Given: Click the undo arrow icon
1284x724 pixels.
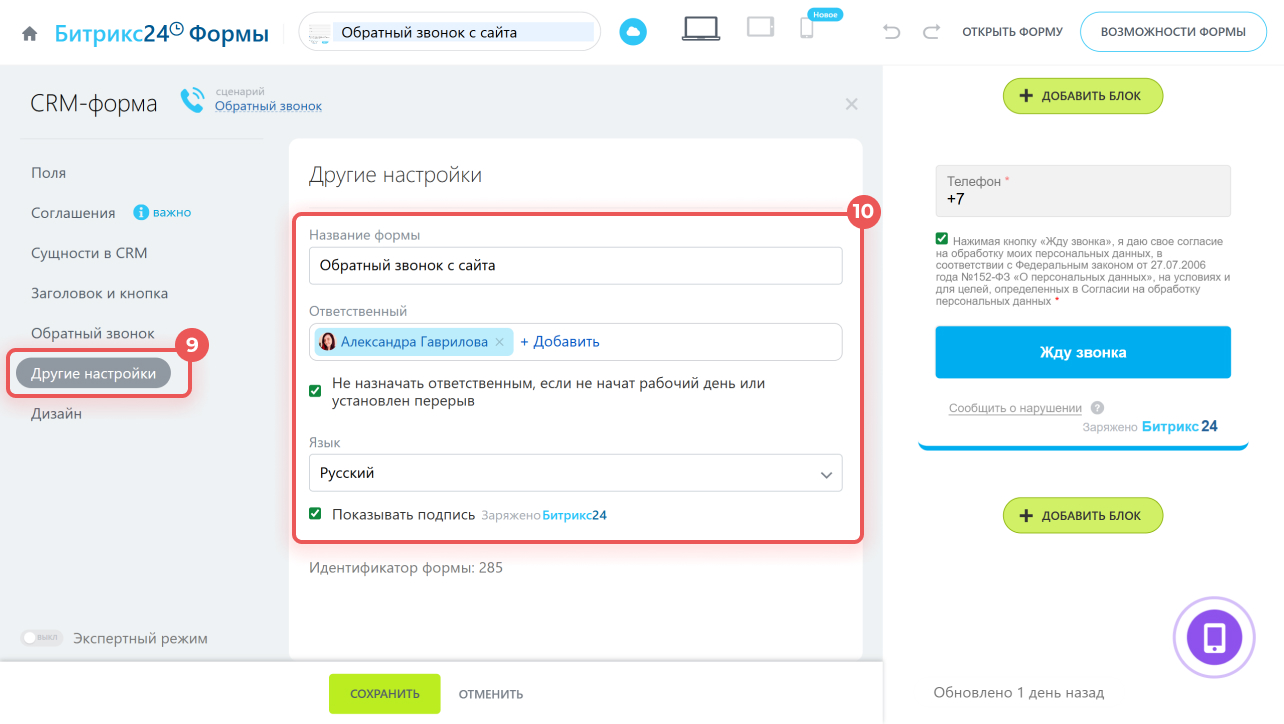Looking at the screenshot, I should click(x=892, y=32).
